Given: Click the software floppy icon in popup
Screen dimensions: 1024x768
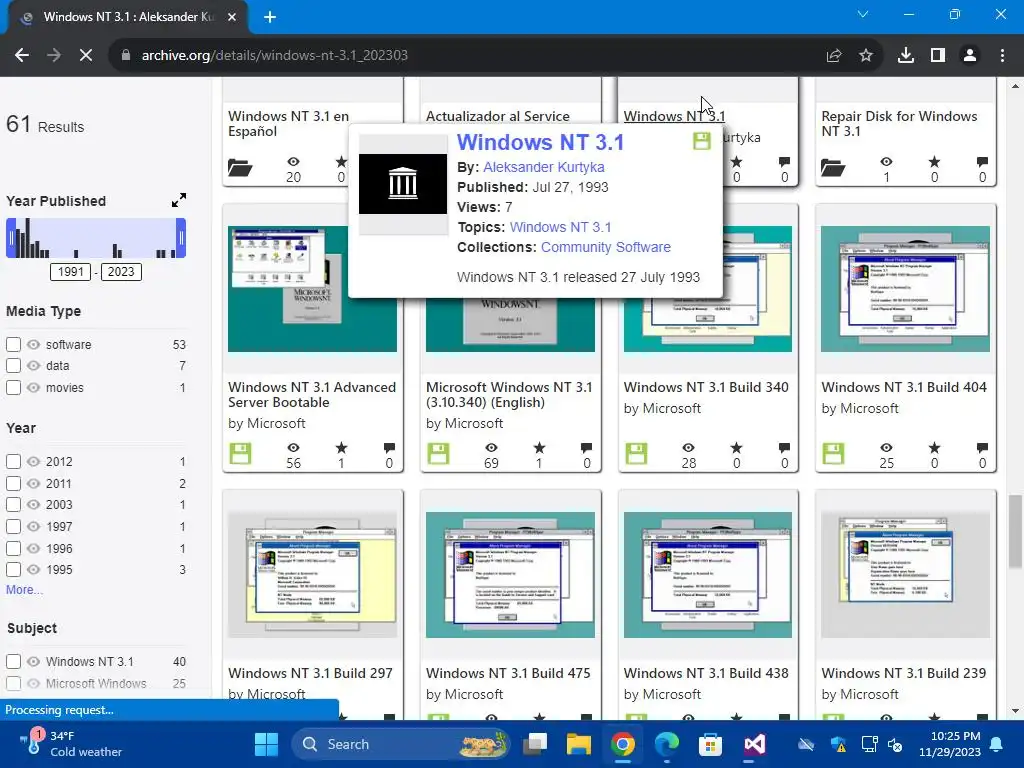Looking at the screenshot, I should tap(701, 141).
